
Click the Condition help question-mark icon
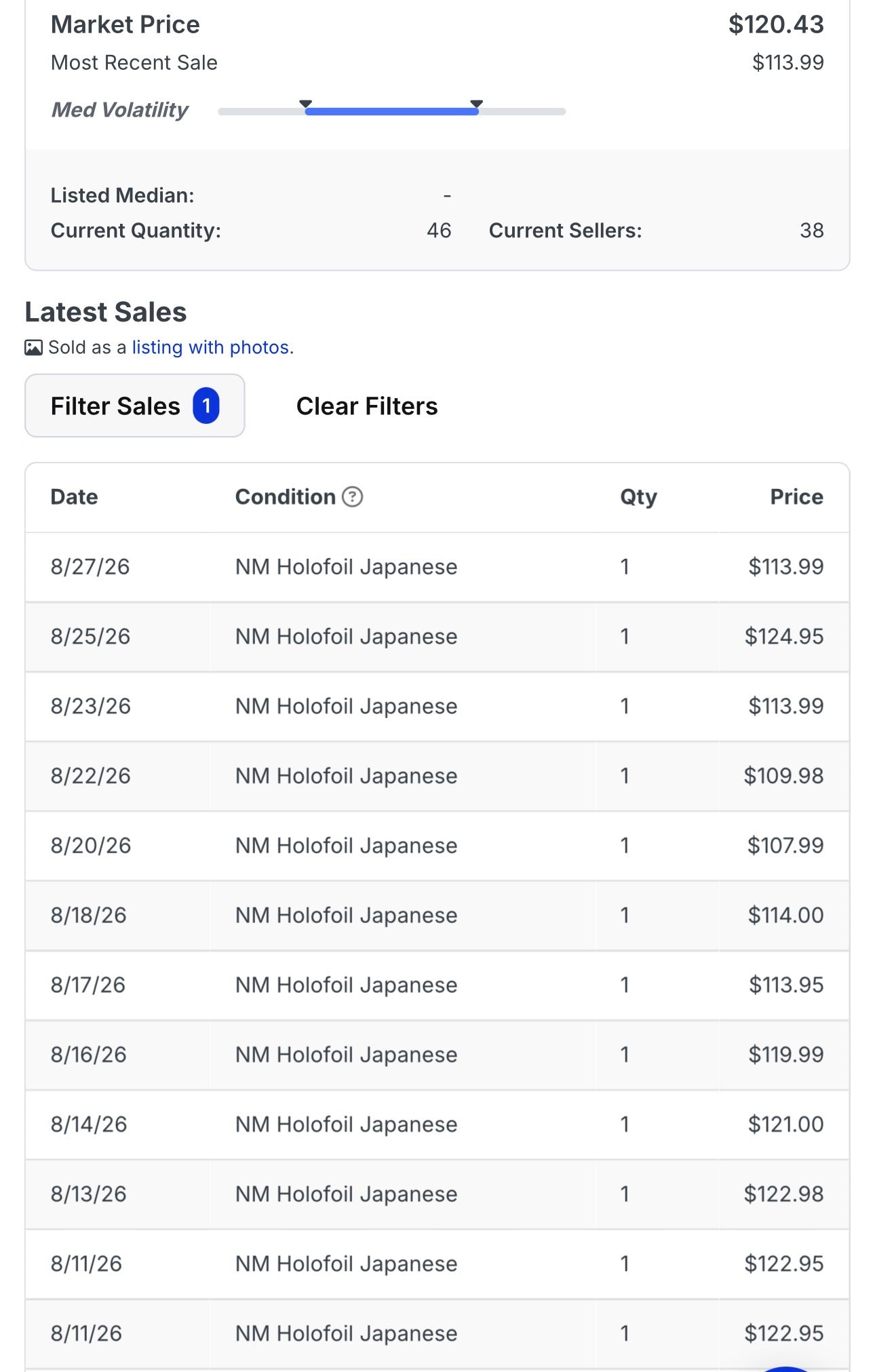(352, 496)
